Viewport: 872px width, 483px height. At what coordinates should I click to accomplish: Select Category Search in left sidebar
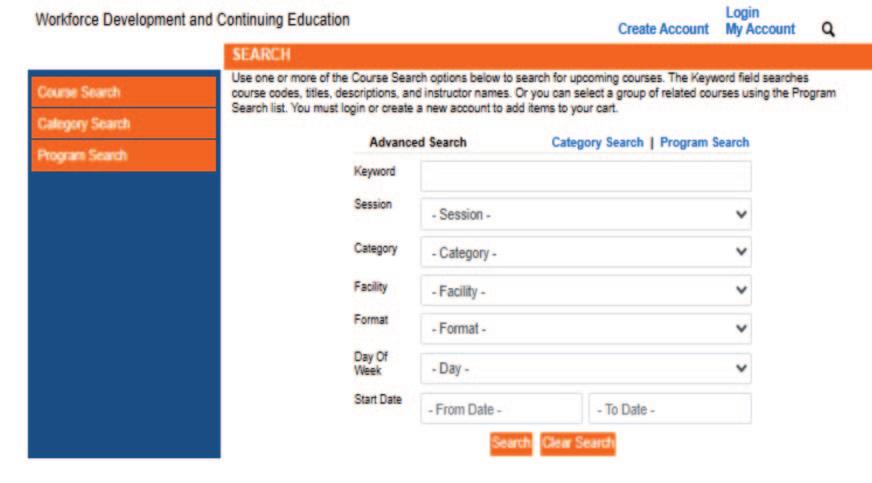click(x=123, y=124)
